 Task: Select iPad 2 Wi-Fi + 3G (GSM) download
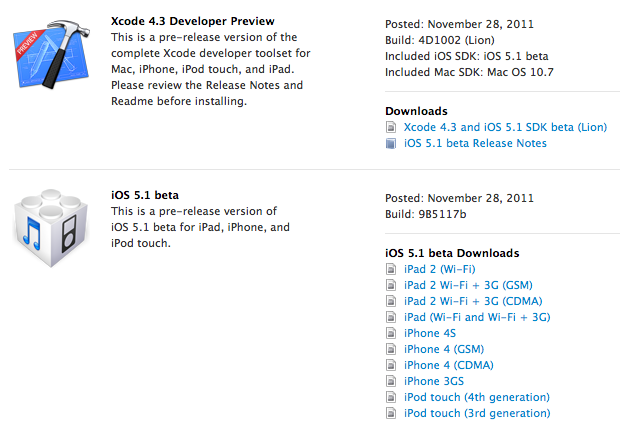tap(468, 285)
